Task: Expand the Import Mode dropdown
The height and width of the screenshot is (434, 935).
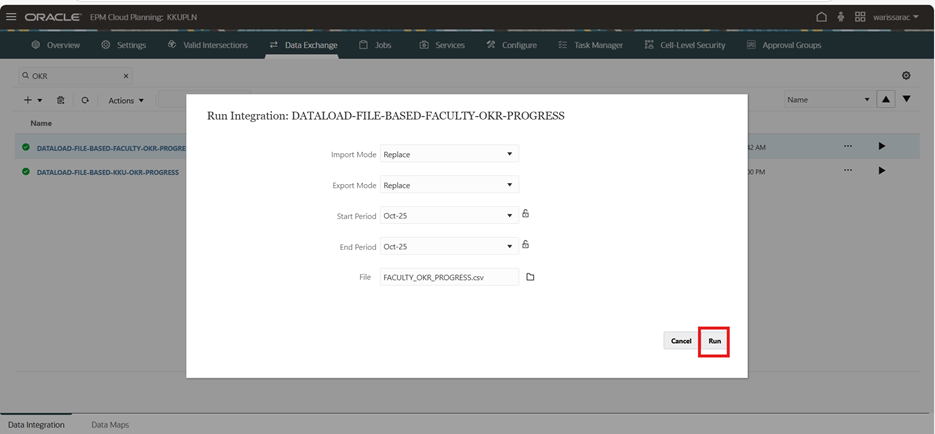Action: [x=509, y=154]
